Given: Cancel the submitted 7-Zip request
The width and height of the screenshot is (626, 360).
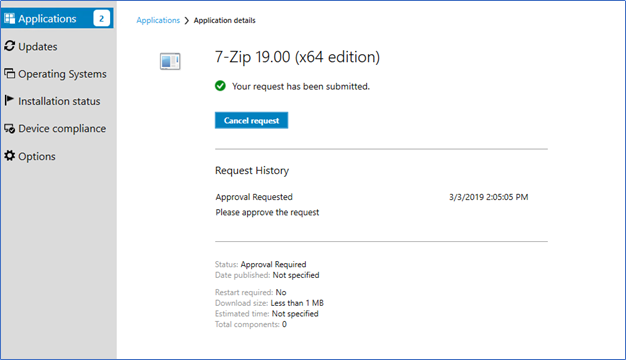Looking at the screenshot, I should (252, 121).
